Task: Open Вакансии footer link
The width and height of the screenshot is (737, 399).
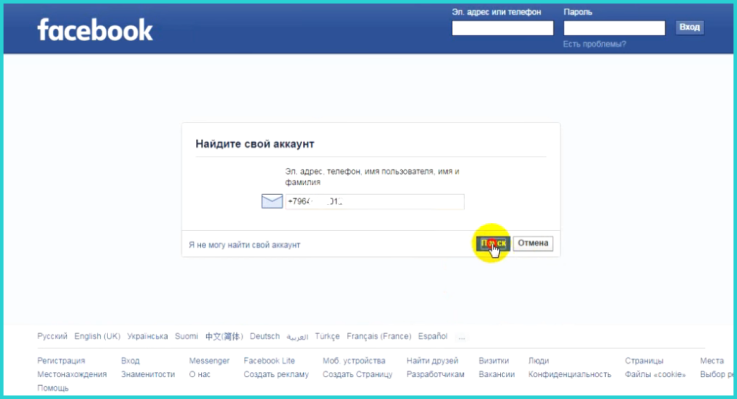Action: 497,375
